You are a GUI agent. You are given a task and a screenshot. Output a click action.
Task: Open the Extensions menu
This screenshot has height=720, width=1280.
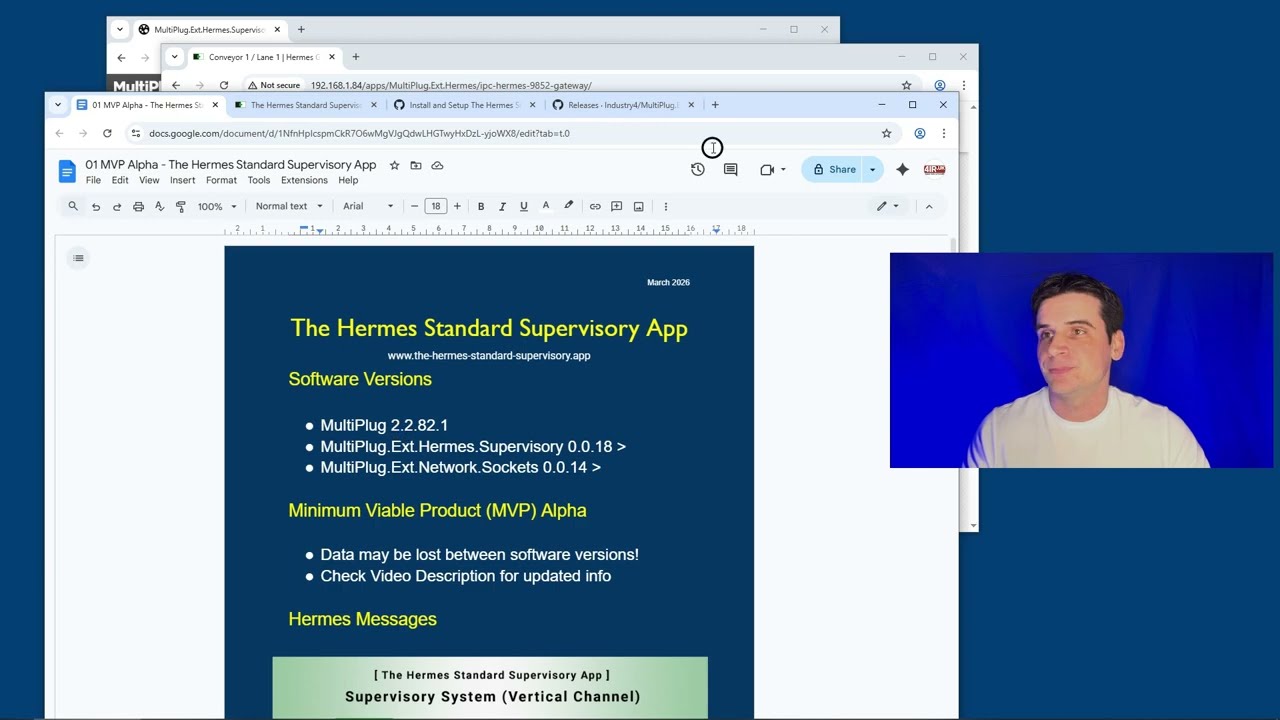point(304,180)
